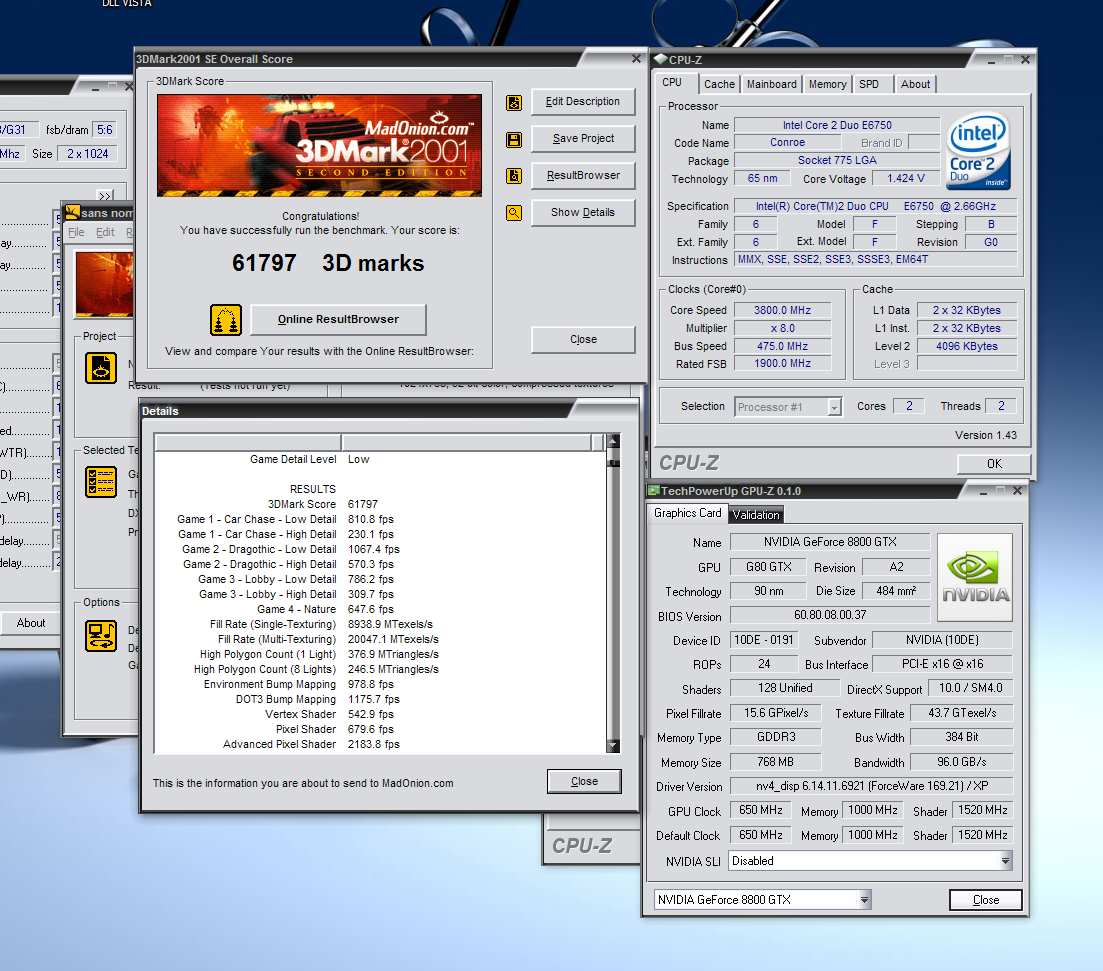Image resolution: width=1103 pixels, height=971 pixels.
Task: Click the 3DMark2001 banner image
Action: (x=319, y=146)
